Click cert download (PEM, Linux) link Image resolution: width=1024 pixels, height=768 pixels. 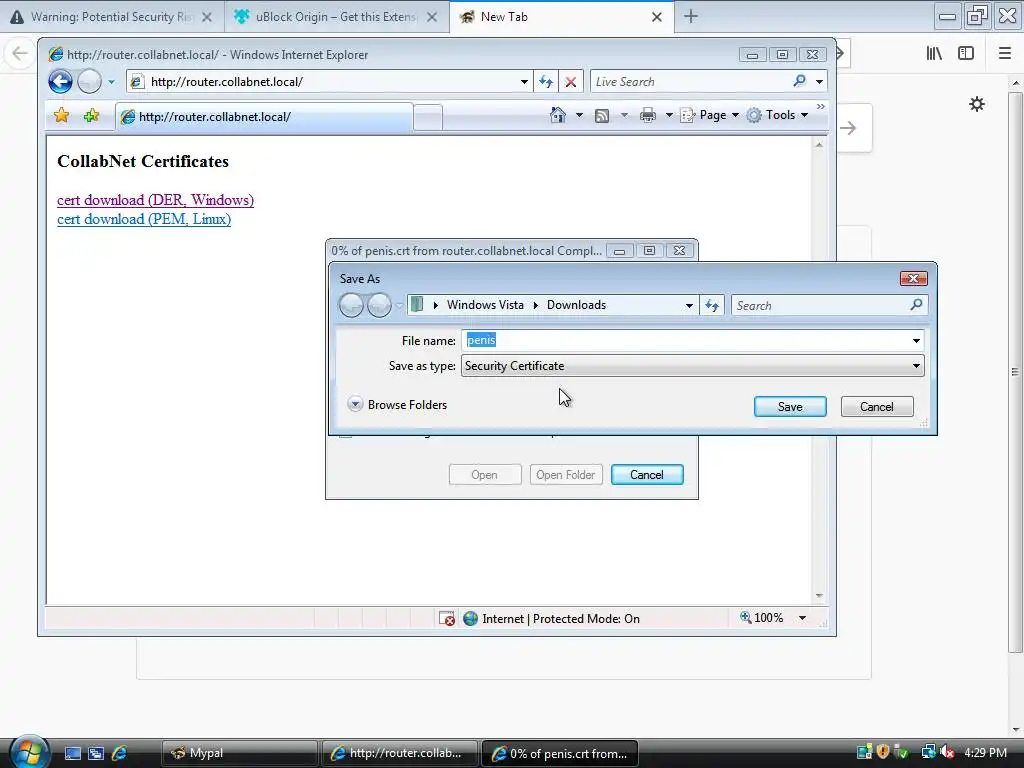144,219
